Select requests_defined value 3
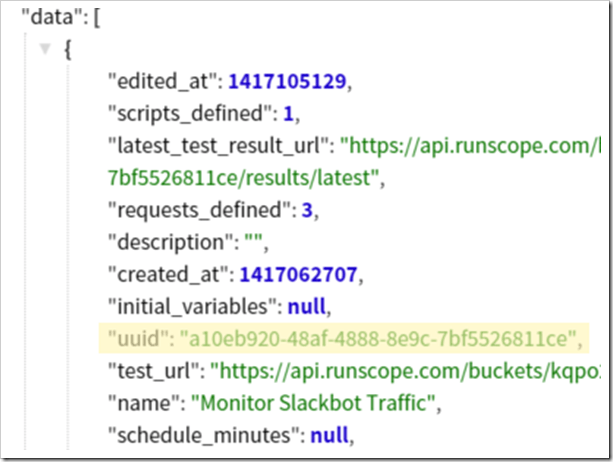613x462 pixels. click(307, 210)
